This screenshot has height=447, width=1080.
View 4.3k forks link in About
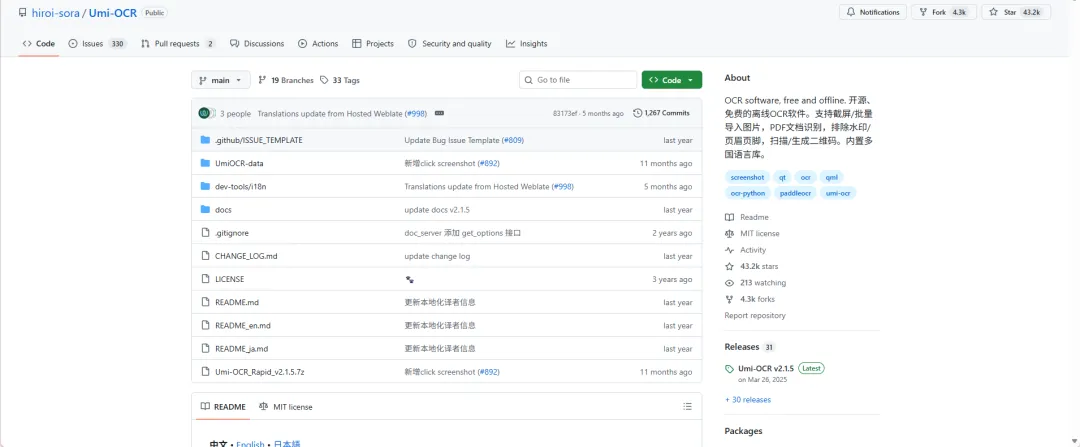[749, 300]
